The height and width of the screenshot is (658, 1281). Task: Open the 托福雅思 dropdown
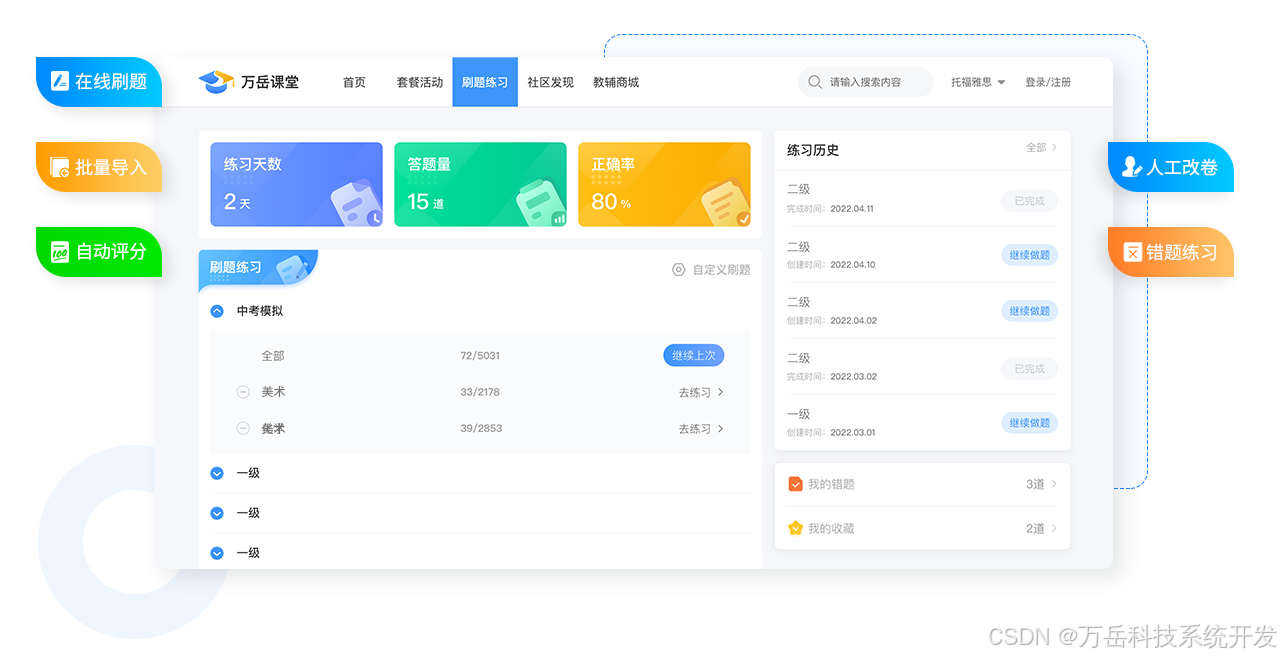[x=978, y=82]
